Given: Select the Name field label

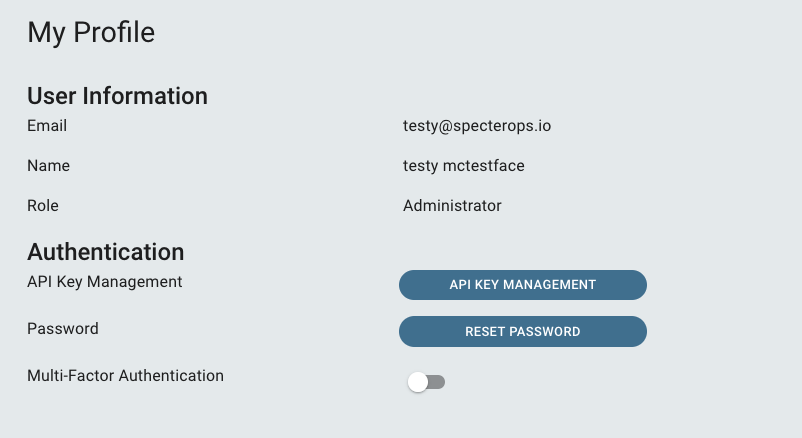Looking at the screenshot, I should 49,166.
